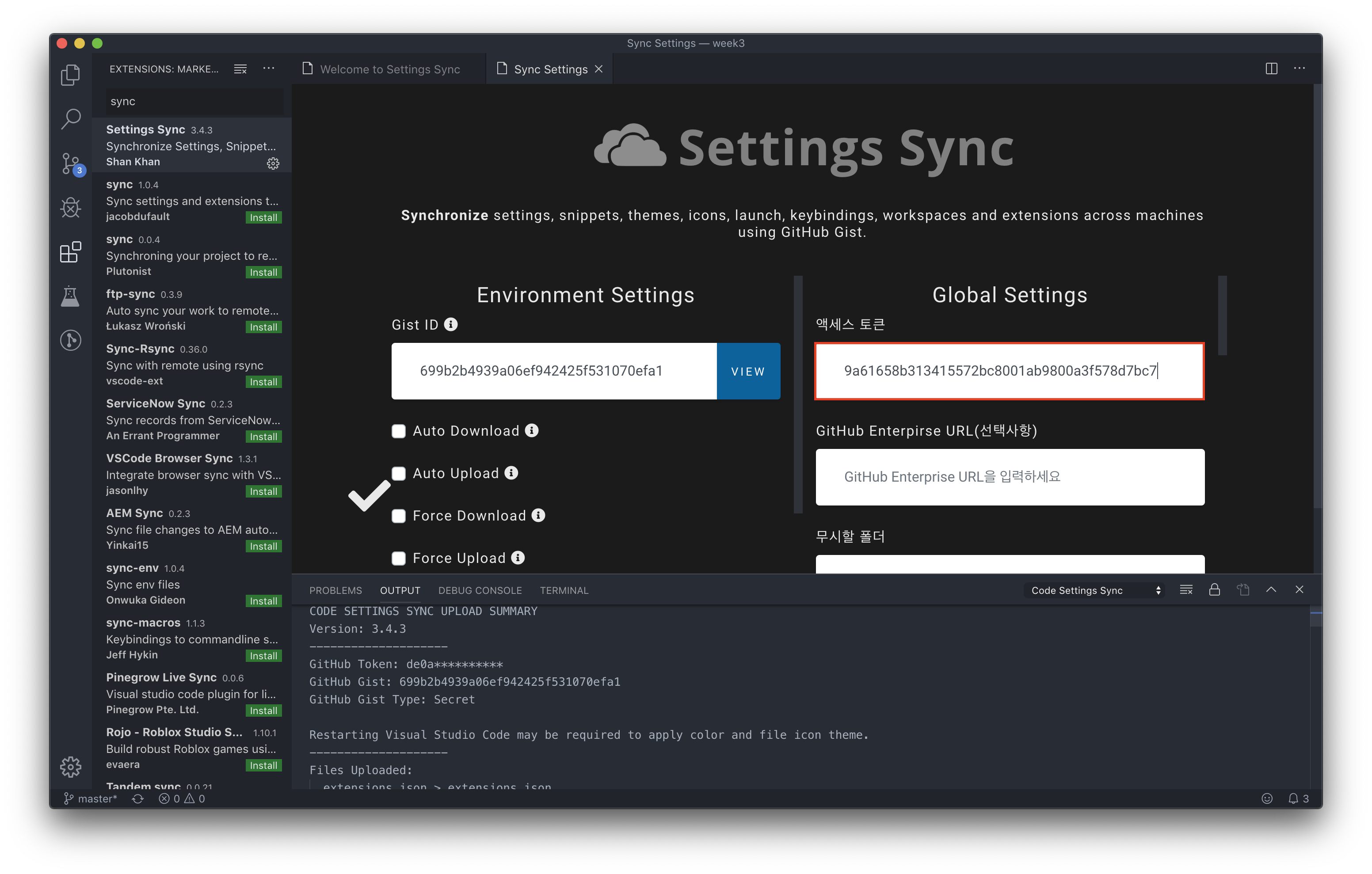Open Settings Sync extension gear menu
Image resolution: width=1372 pixels, height=874 pixels.
tap(273, 163)
